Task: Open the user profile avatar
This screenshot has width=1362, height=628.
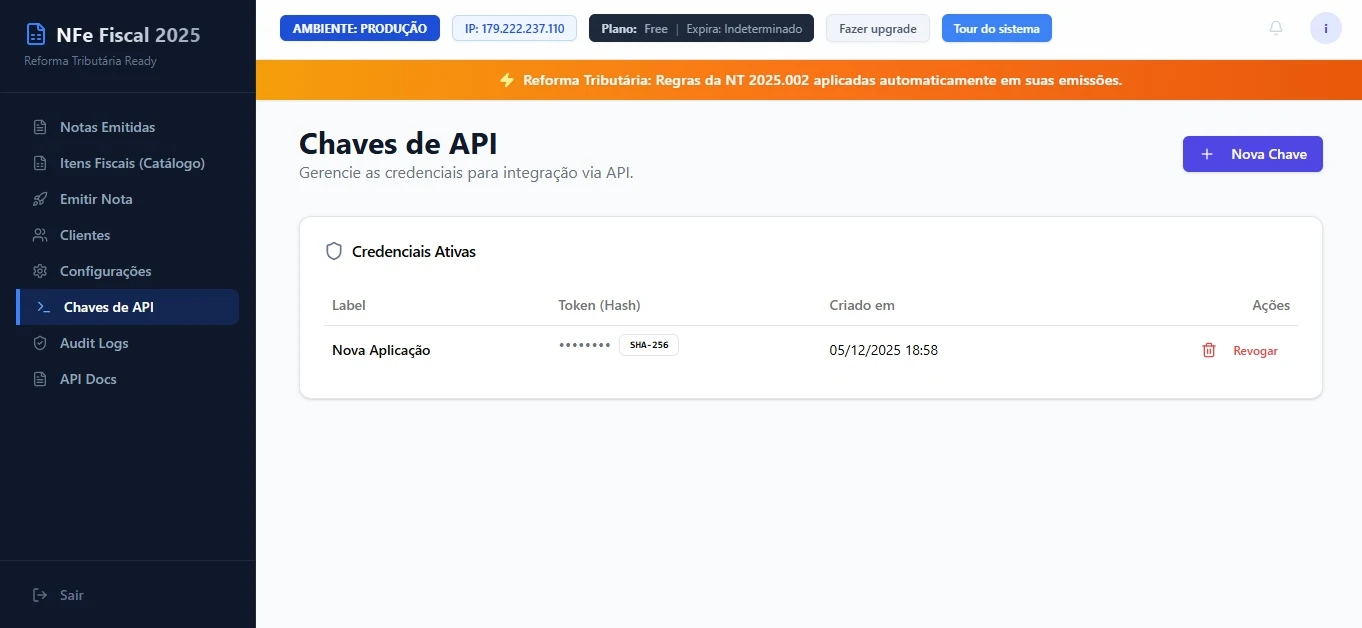Action: [1325, 28]
